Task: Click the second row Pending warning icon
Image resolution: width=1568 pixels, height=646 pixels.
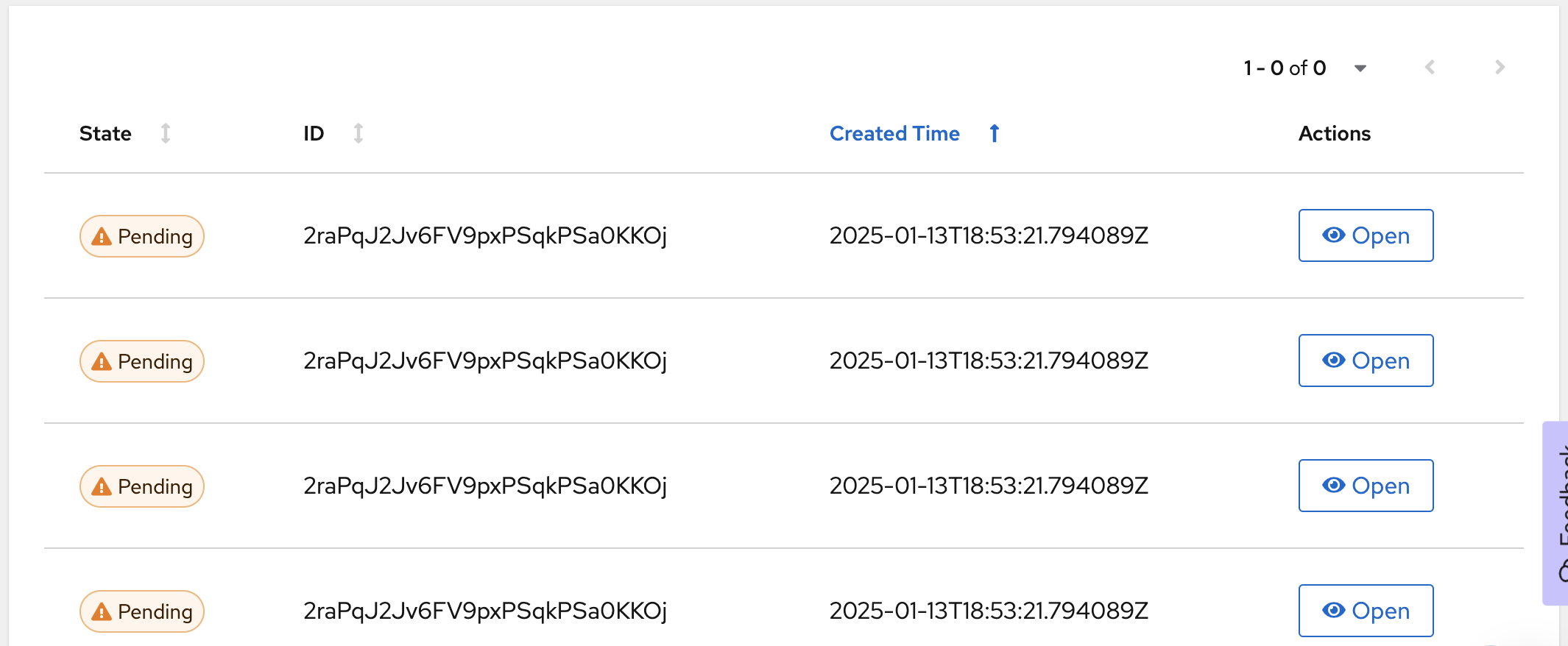Action: (102, 362)
